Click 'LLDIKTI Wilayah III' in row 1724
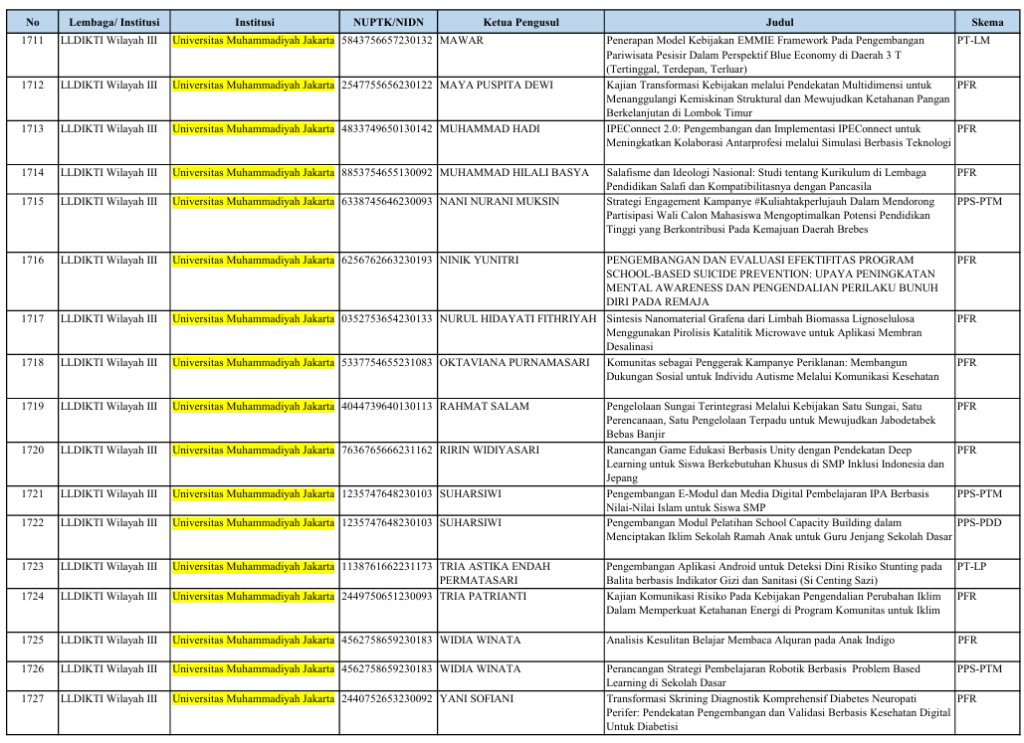The image size is (1024, 743). 109,596
